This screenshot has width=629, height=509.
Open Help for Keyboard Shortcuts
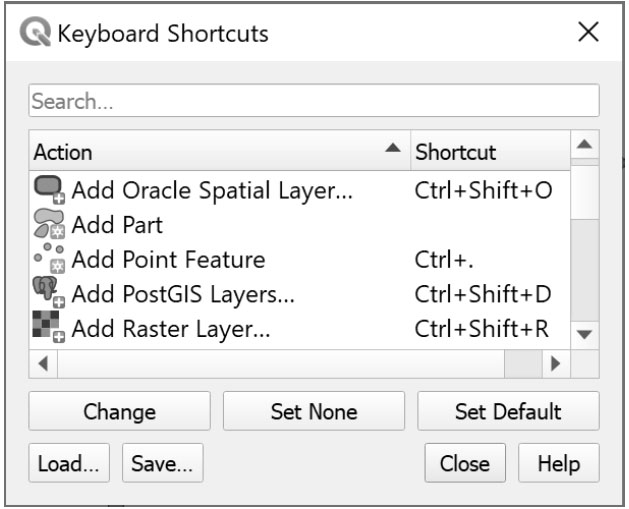pos(558,464)
